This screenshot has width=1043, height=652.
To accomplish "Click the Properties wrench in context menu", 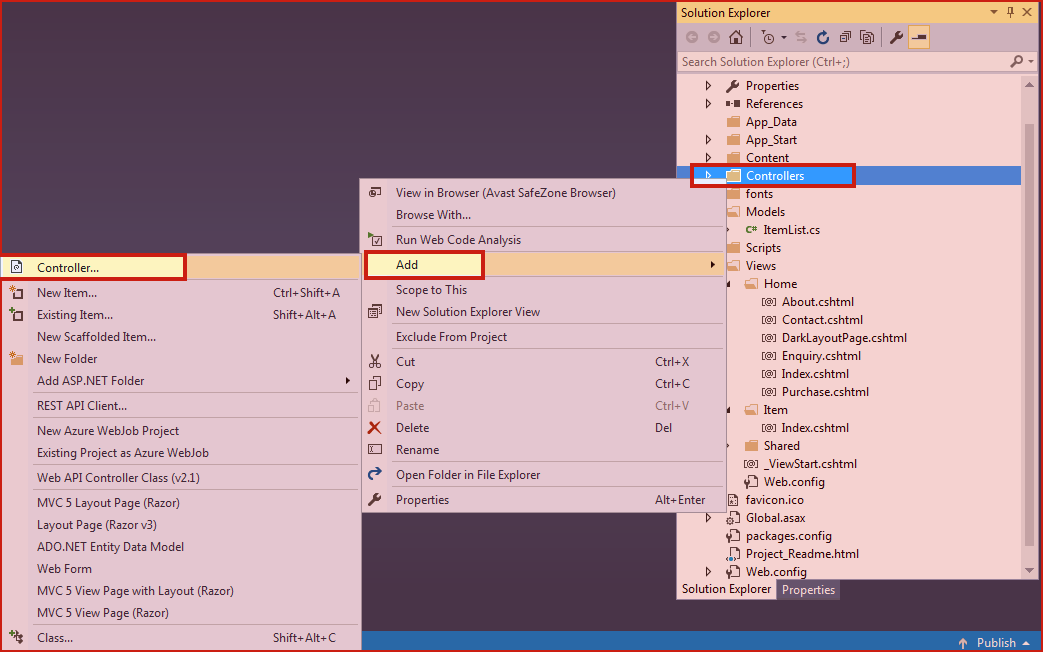I will (375, 499).
